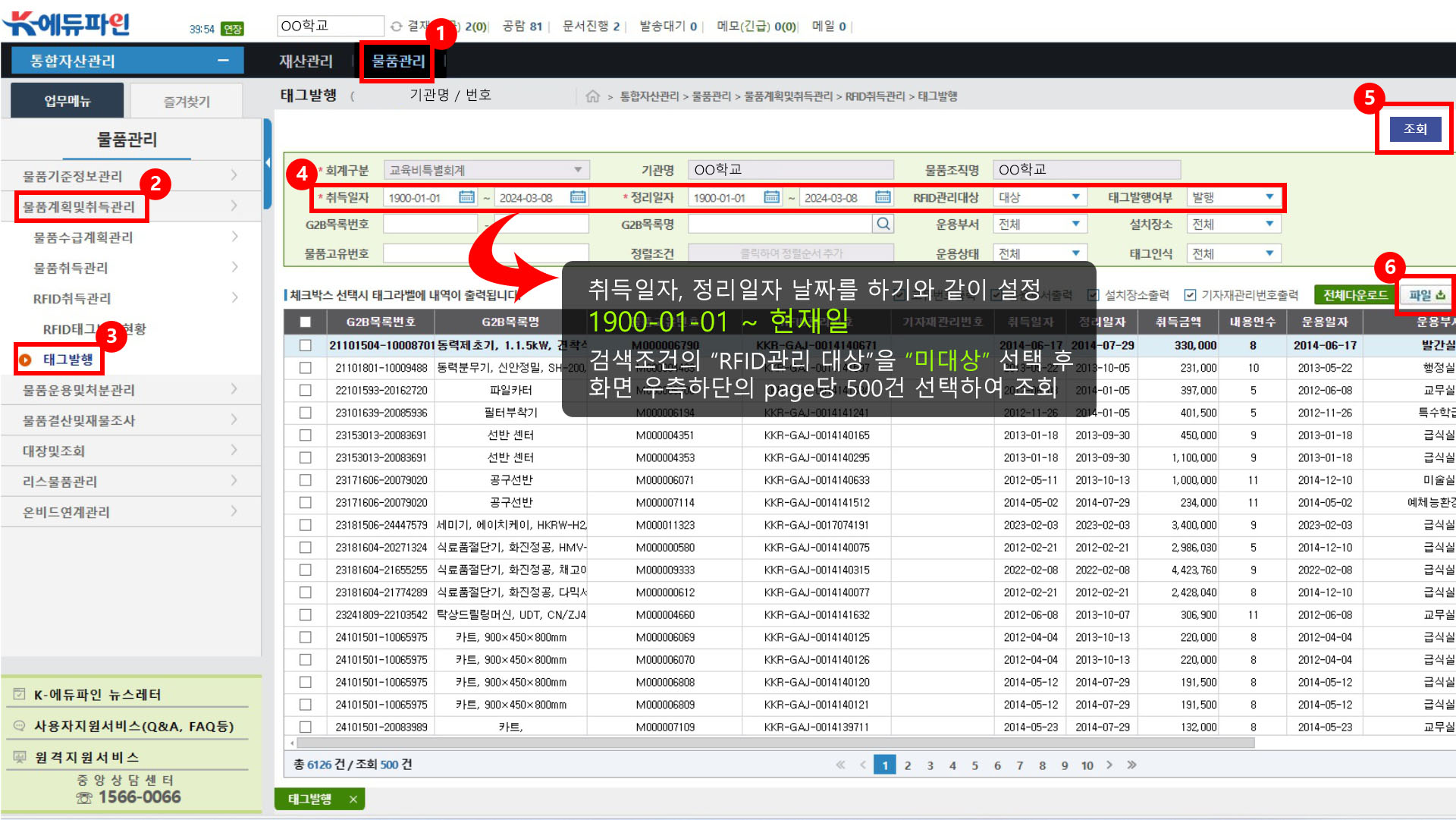Image resolution: width=1456 pixels, height=820 pixels.
Task: Open the 공람 81 link in top bar
Action: (x=522, y=27)
